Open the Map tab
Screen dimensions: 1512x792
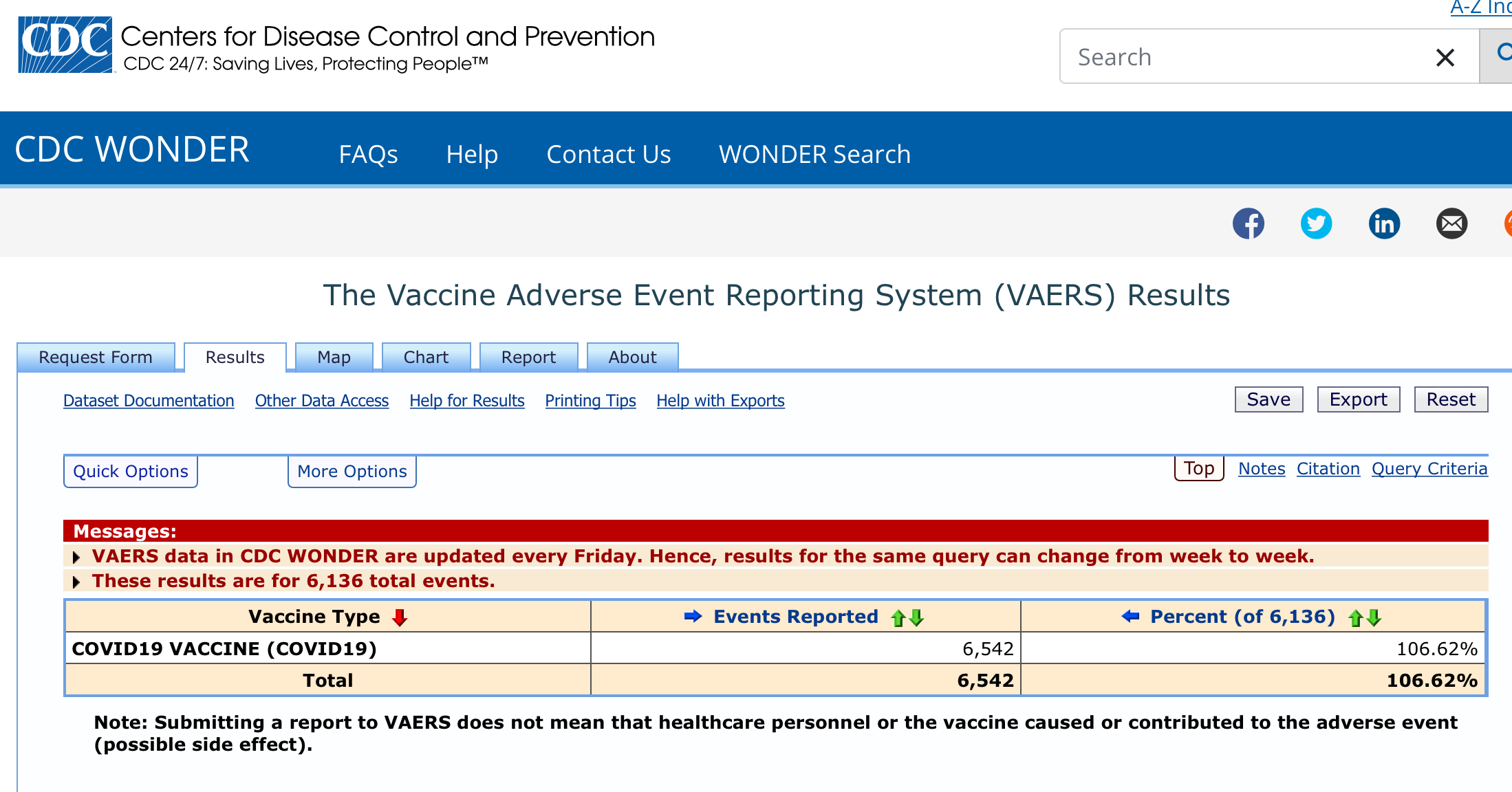(334, 357)
